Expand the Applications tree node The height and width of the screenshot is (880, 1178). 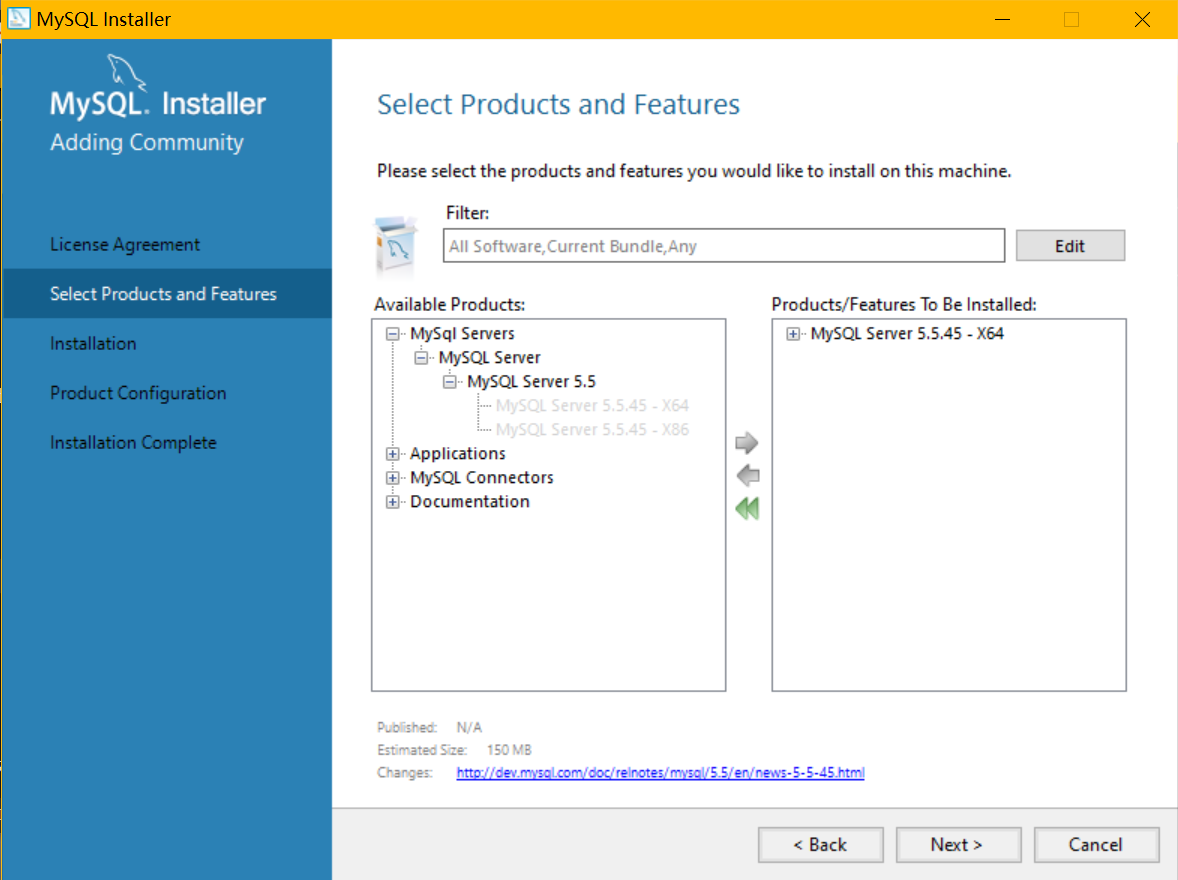[392, 454]
